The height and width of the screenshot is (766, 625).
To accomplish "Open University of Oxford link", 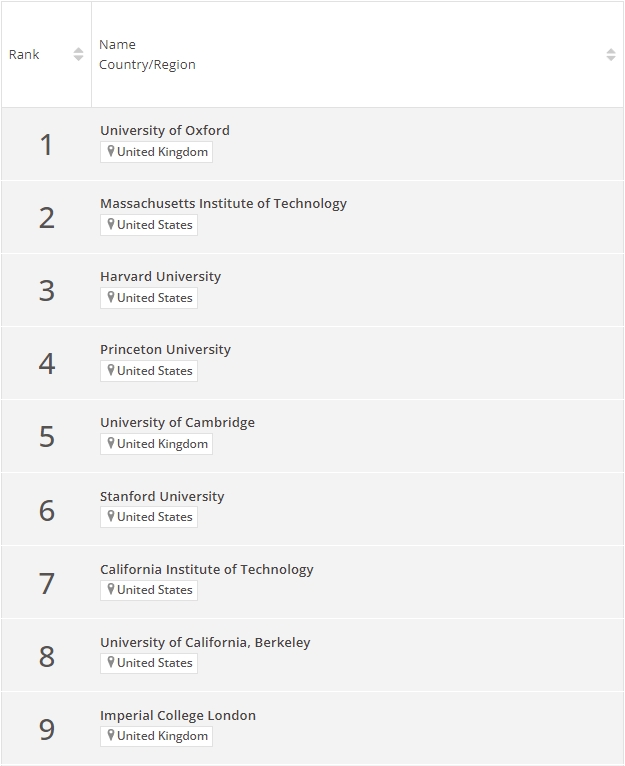I will [x=165, y=130].
